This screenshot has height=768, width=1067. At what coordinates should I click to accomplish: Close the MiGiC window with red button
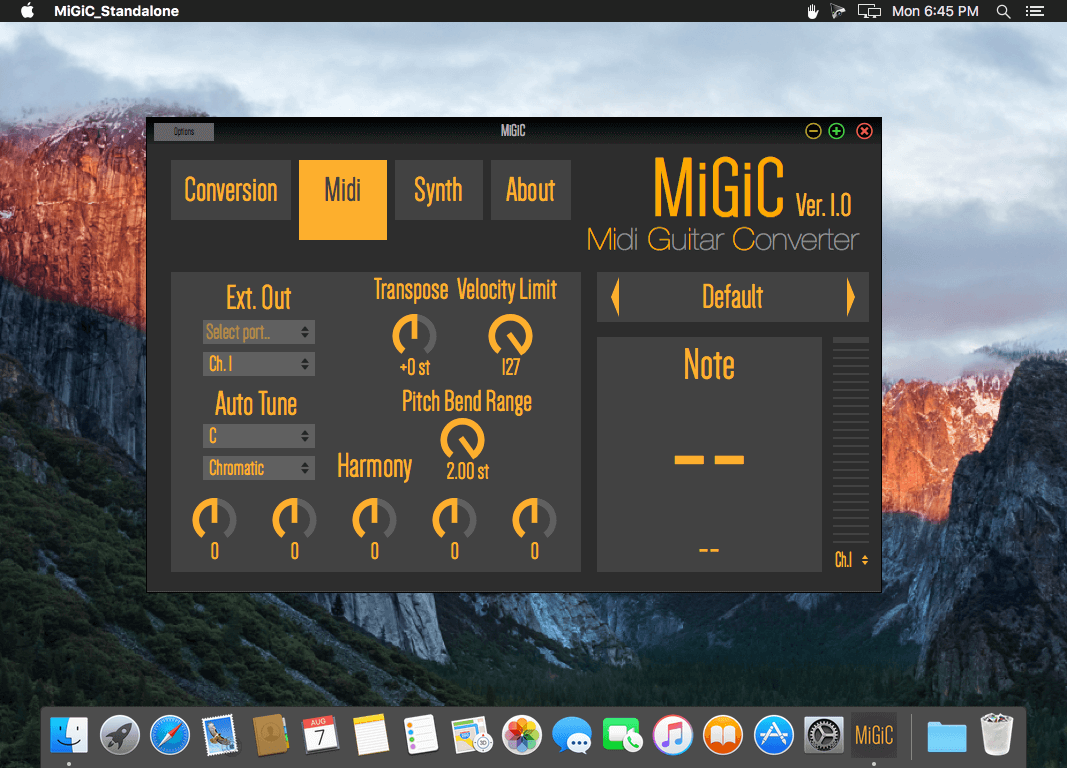(x=864, y=131)
